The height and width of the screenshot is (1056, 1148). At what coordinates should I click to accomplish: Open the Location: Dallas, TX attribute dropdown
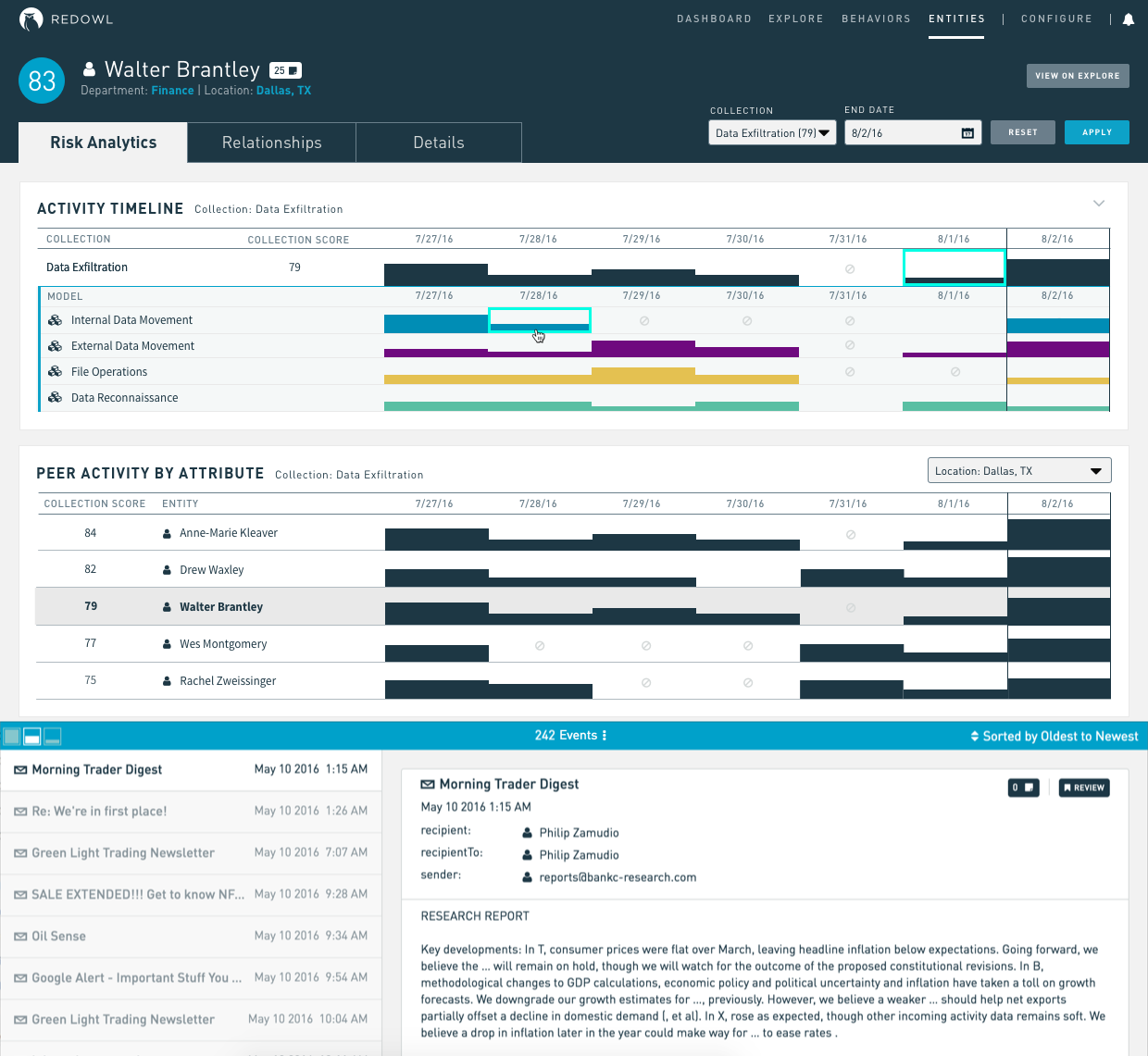(1019, 471)
